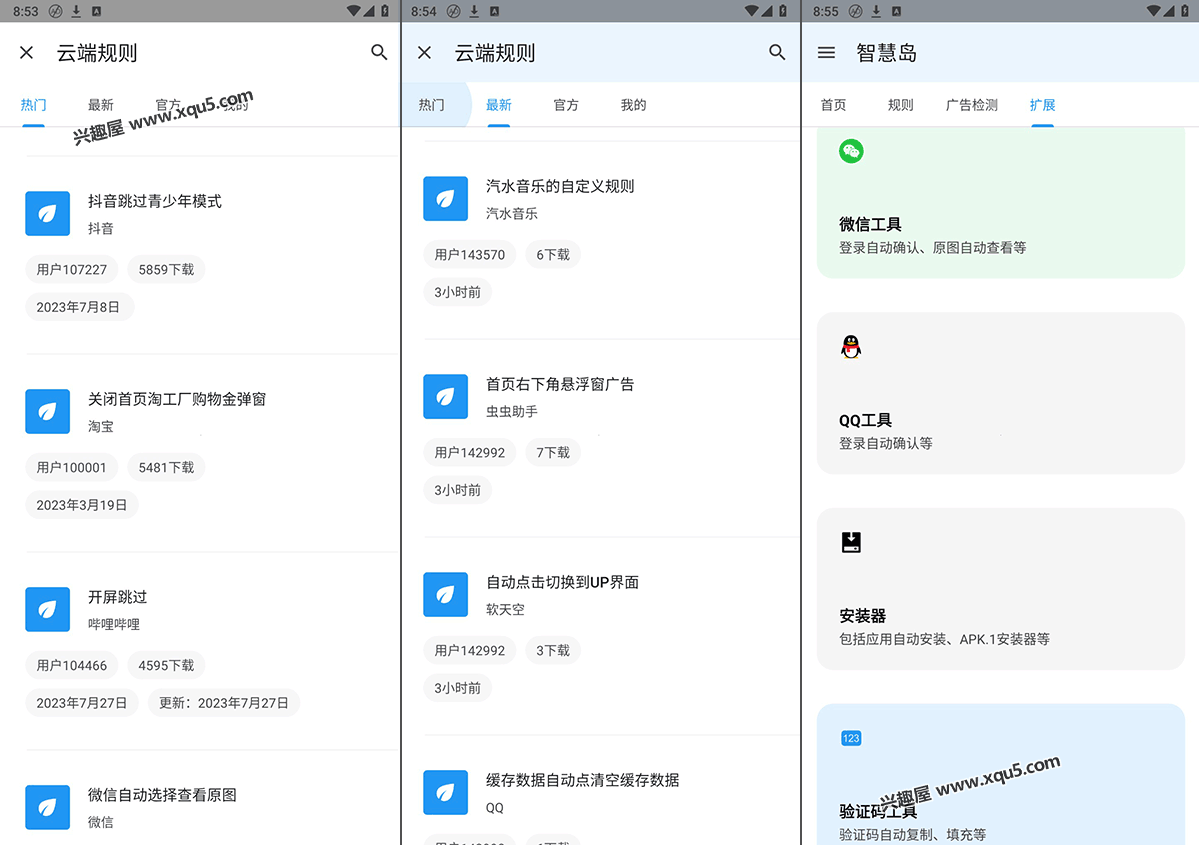Select 热门 tab in second screen
1199x845 pixels.
[431, 105]
